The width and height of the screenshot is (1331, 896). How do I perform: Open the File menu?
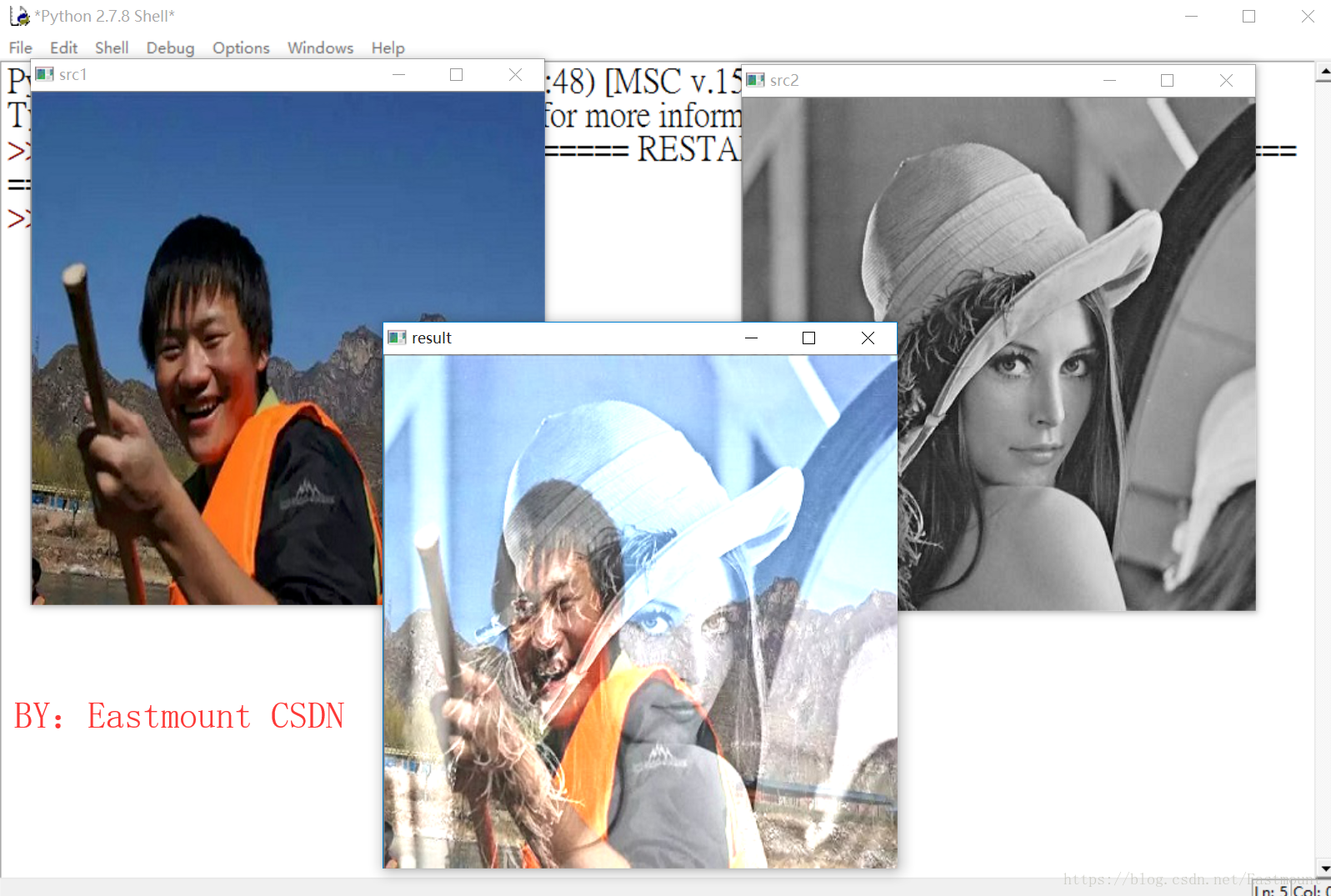(21, 48)
